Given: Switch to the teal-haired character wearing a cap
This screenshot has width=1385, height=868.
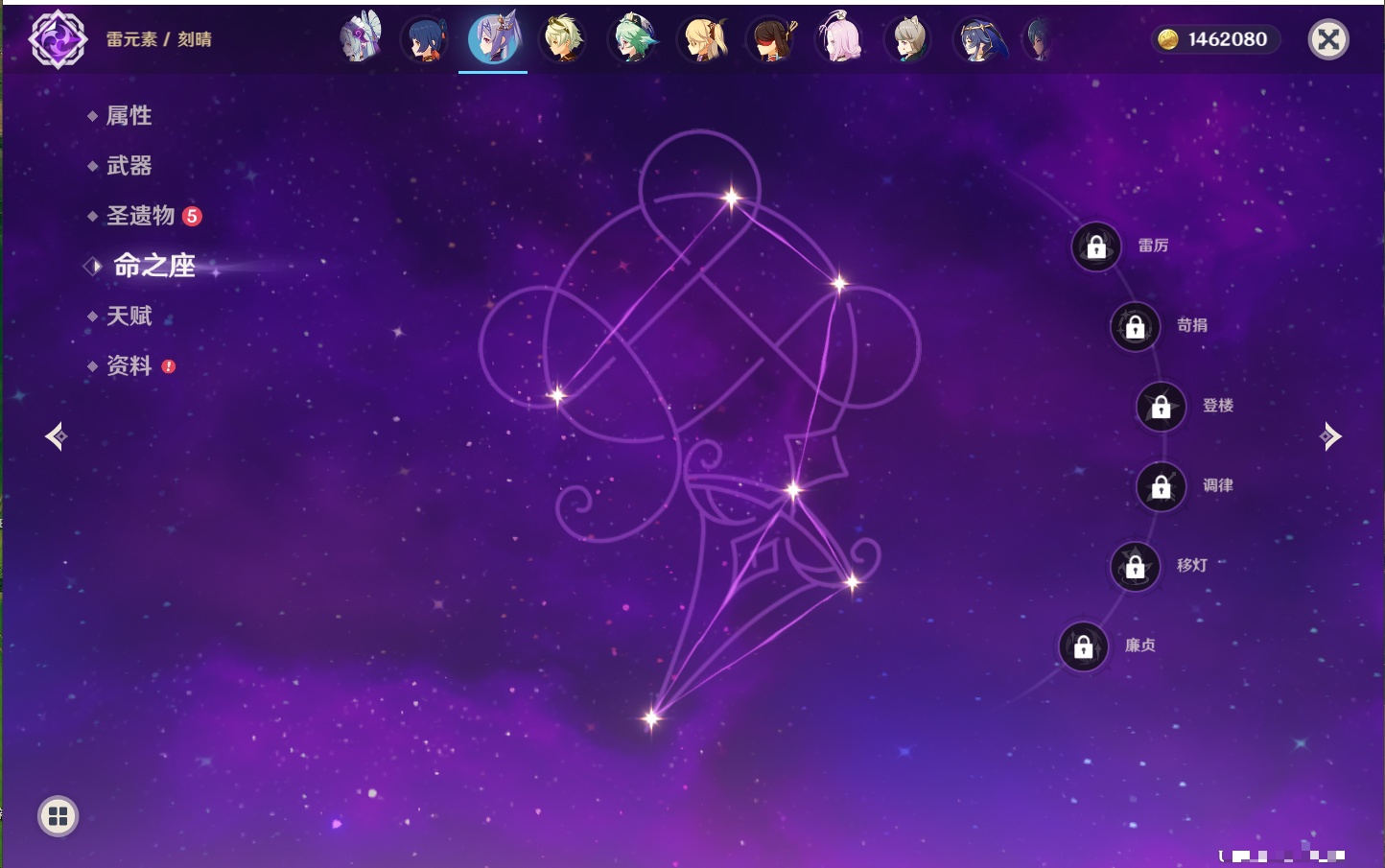Looking at the screenshot, I should point(633,39).
